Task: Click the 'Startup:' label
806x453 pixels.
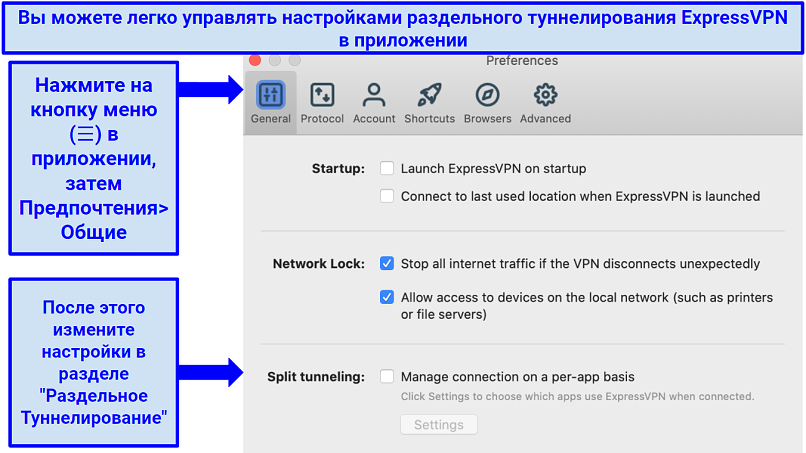Action: [338, 169]
